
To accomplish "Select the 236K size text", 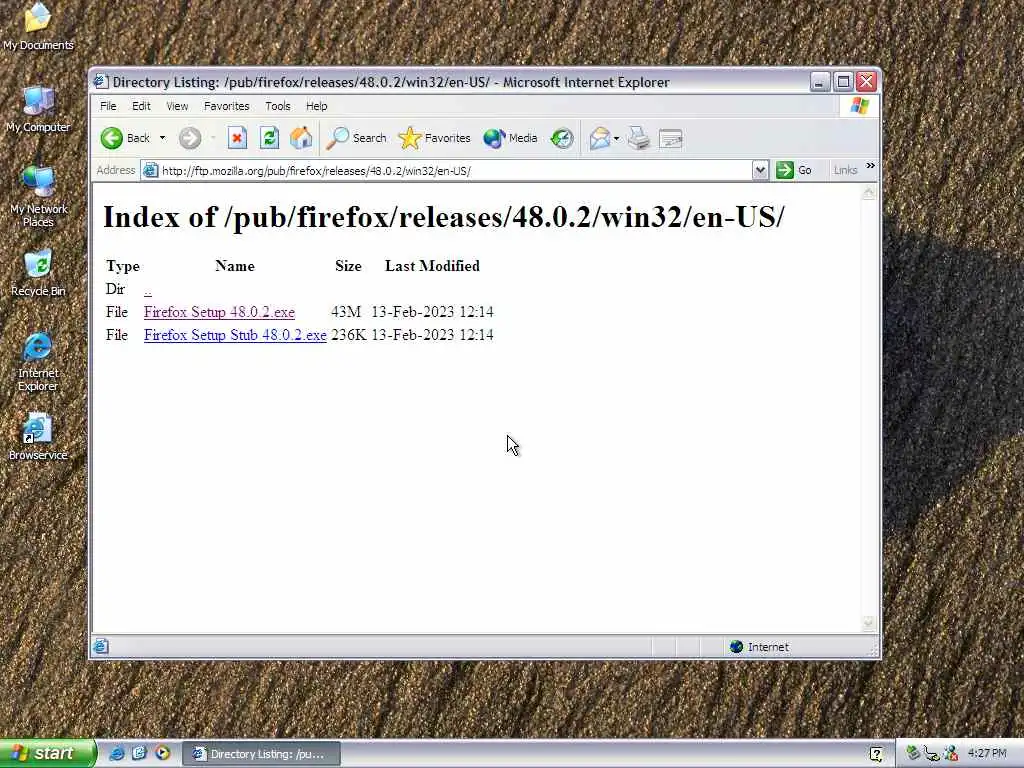I will coord(349,335).
